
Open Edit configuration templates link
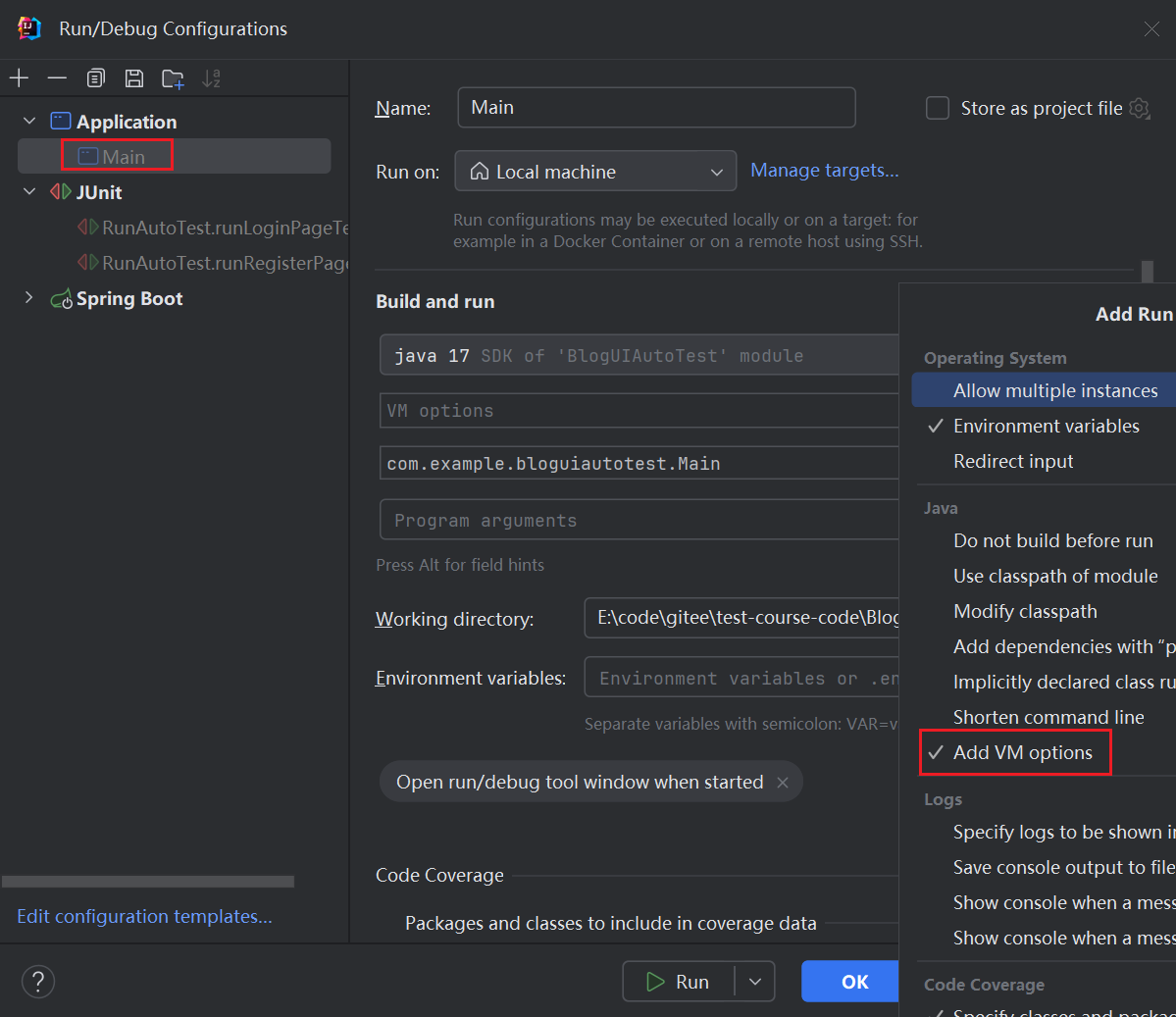point(144,916)
